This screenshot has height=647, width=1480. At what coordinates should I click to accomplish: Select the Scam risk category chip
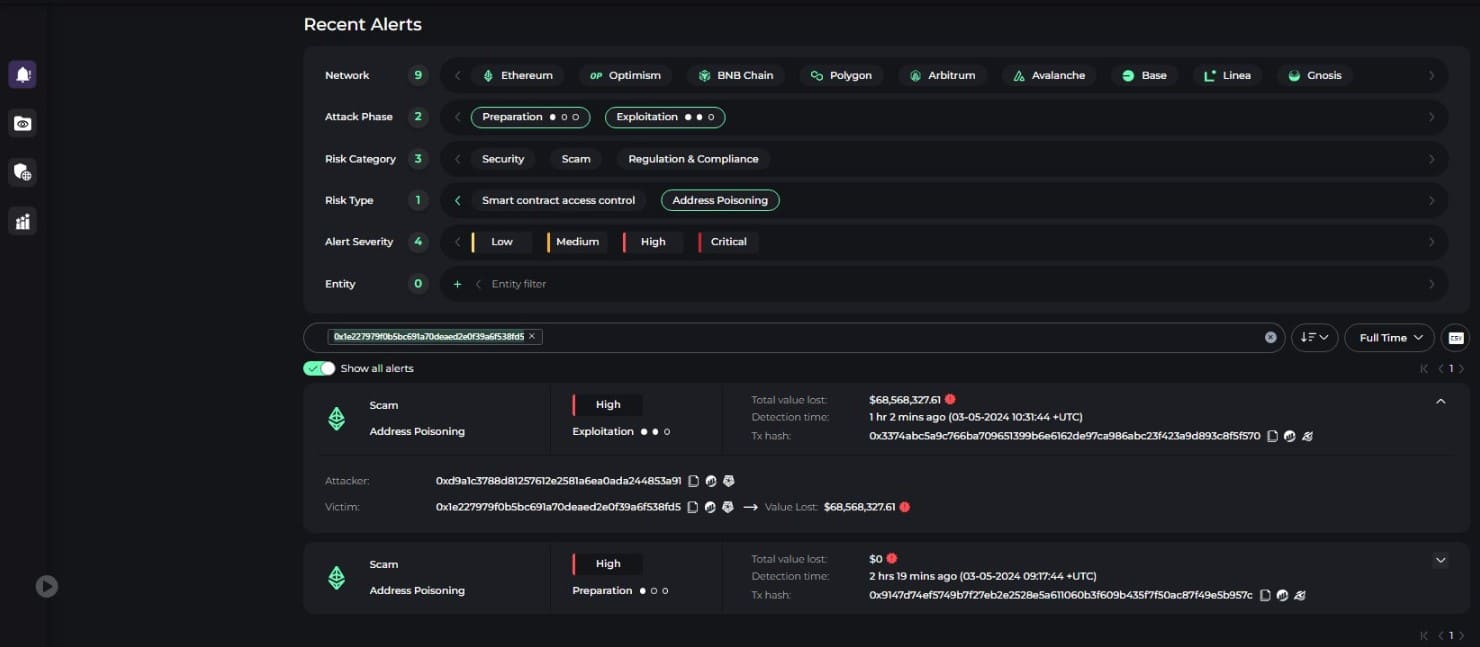coord(576,159)
